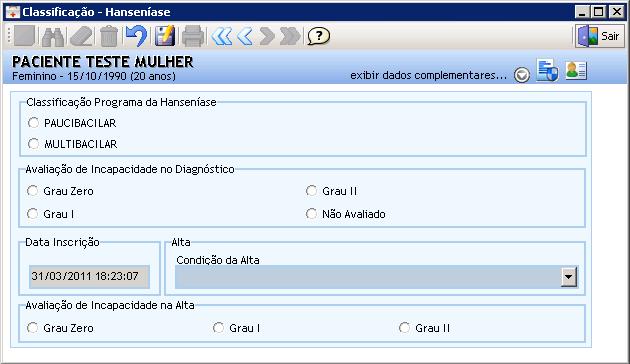
Task: Open help via the question mark bubble
Action: pos(319,36)
